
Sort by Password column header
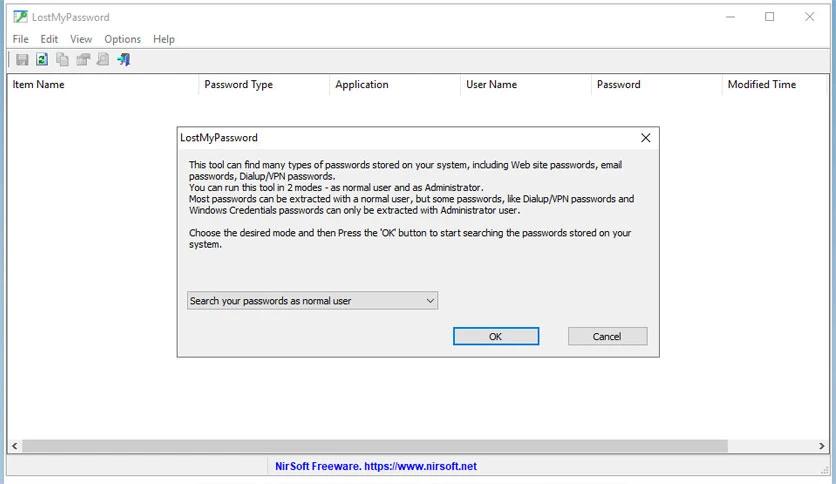(657, 84)
